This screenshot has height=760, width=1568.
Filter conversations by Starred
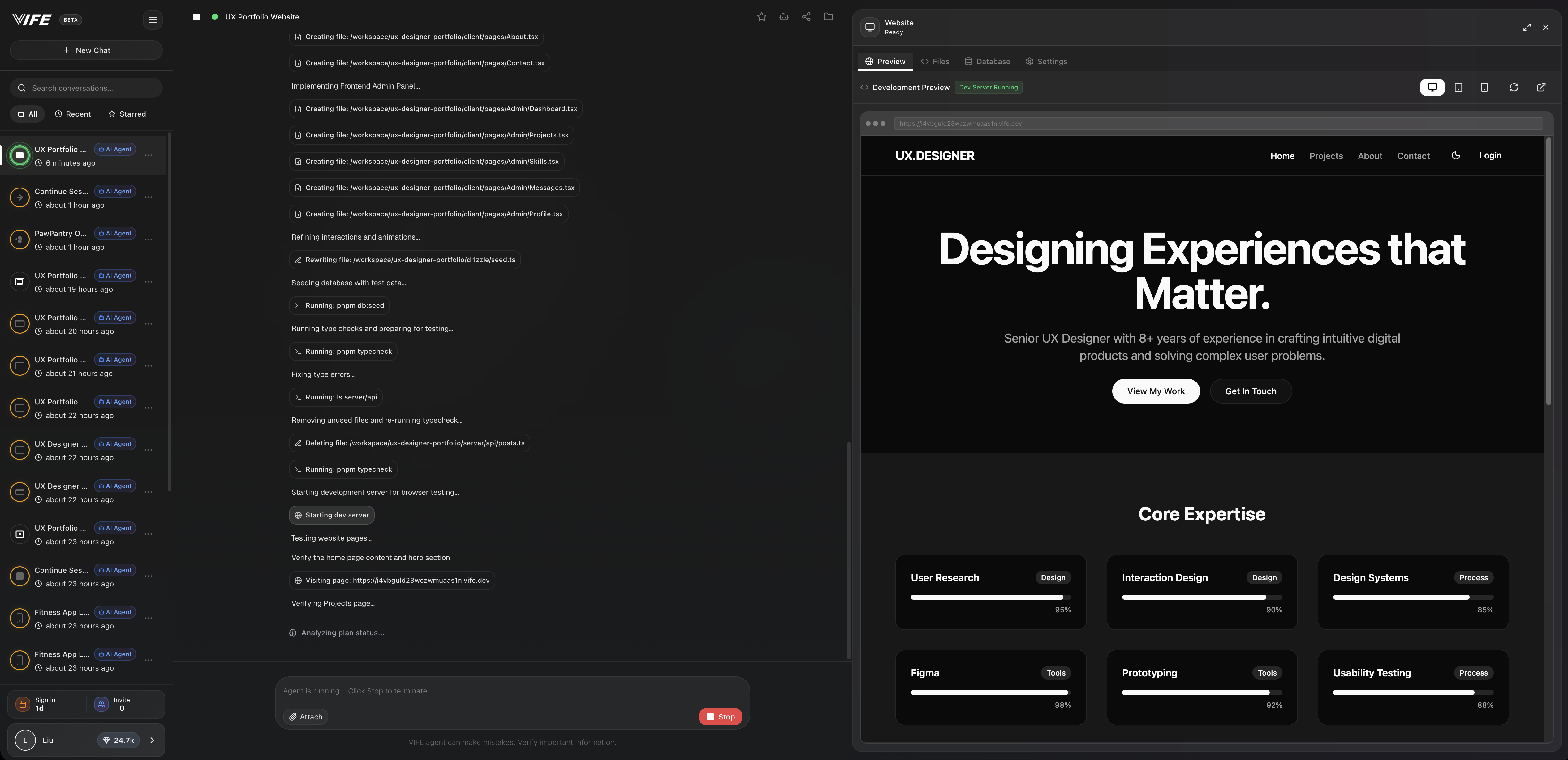tap(127, 114)
